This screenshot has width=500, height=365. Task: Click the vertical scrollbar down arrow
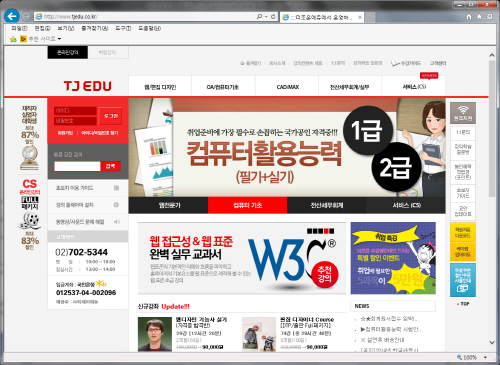tap(492, 342)
